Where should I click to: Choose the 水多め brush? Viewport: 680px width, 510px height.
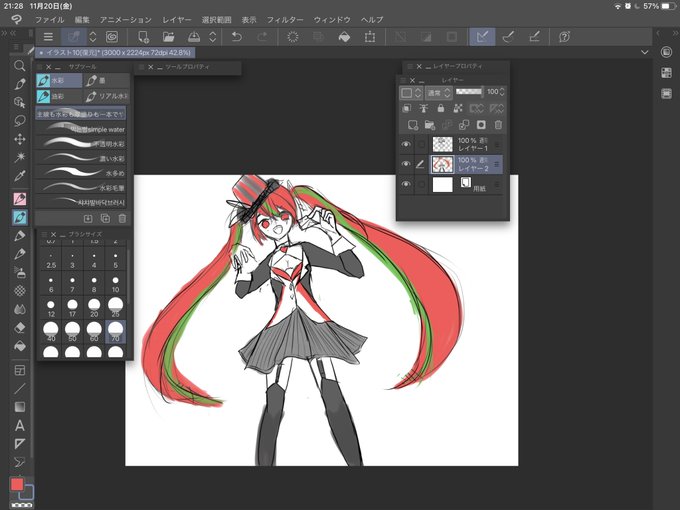pyautogui.click(x=81, y=173)
